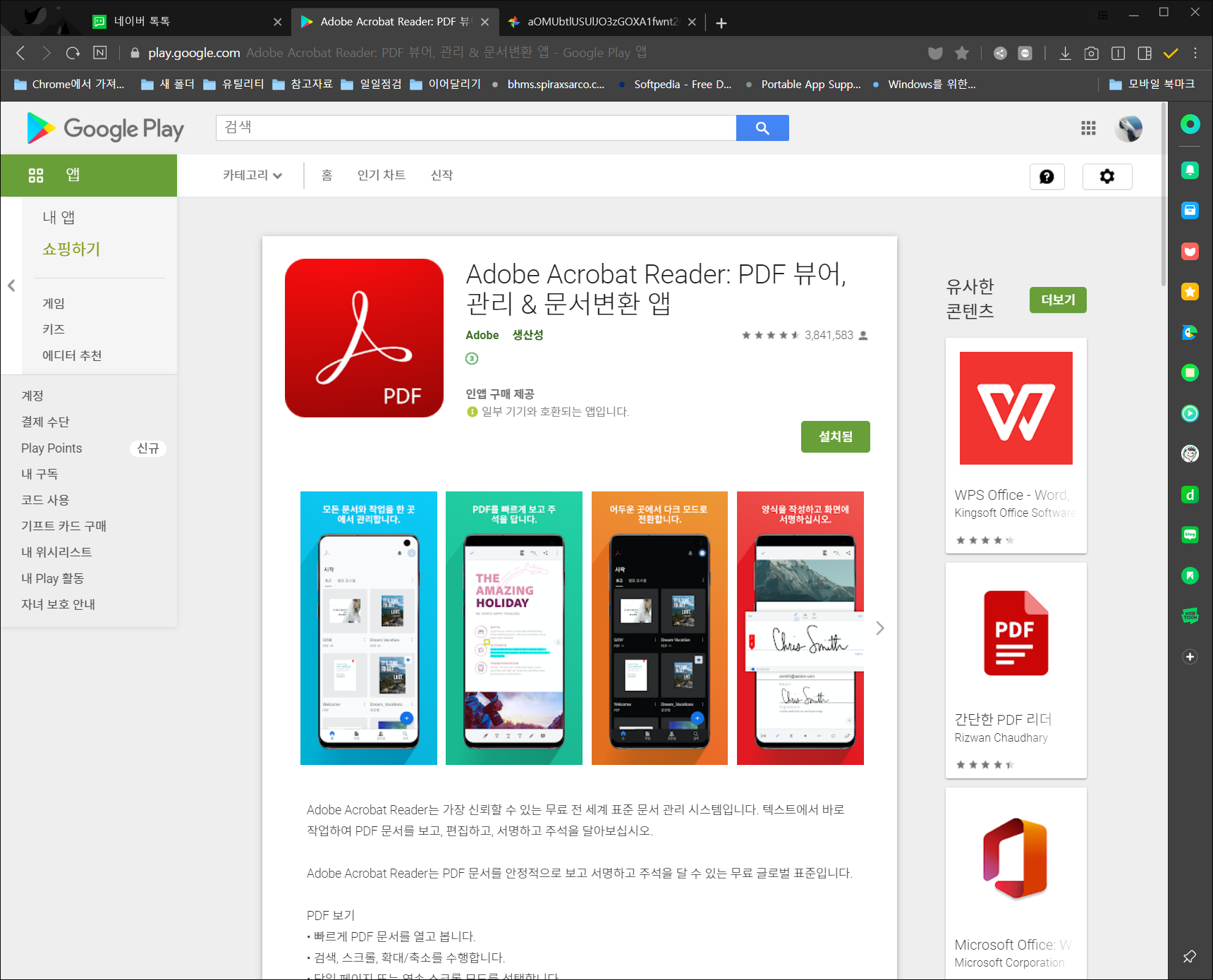Open the Google apps grid
The image size is (1213, 980).
tap(1088, 128)
